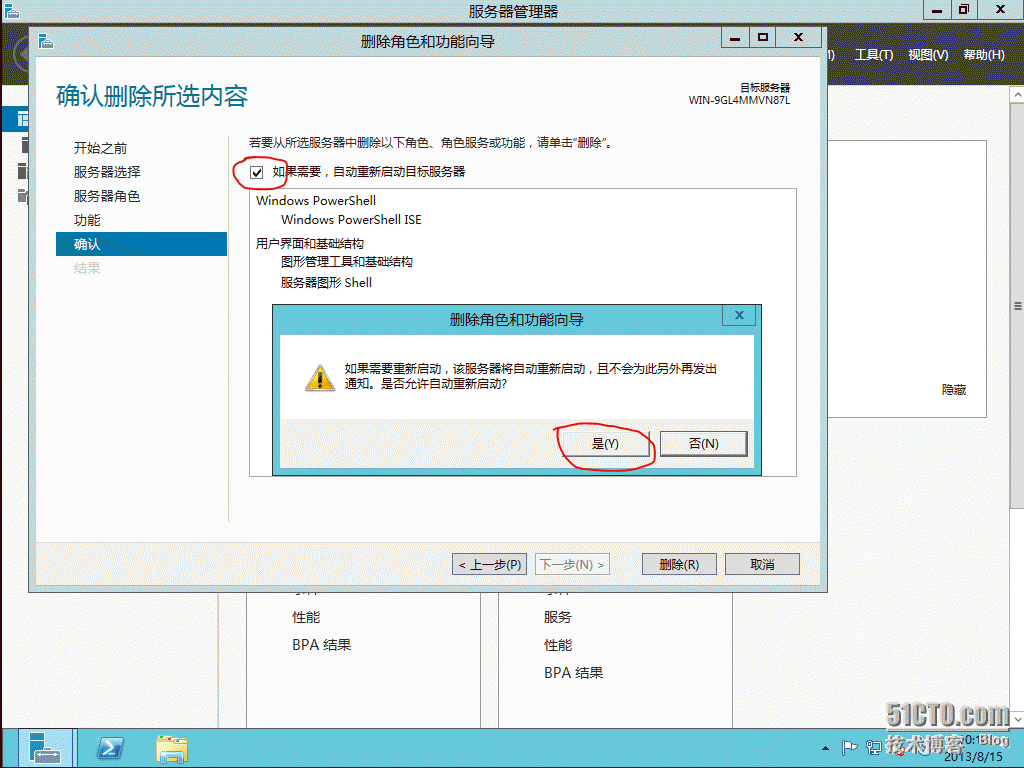This screenshot has width=1024, height=768.
Task: Click 性能 in the left tile
Action: [306, 617]
